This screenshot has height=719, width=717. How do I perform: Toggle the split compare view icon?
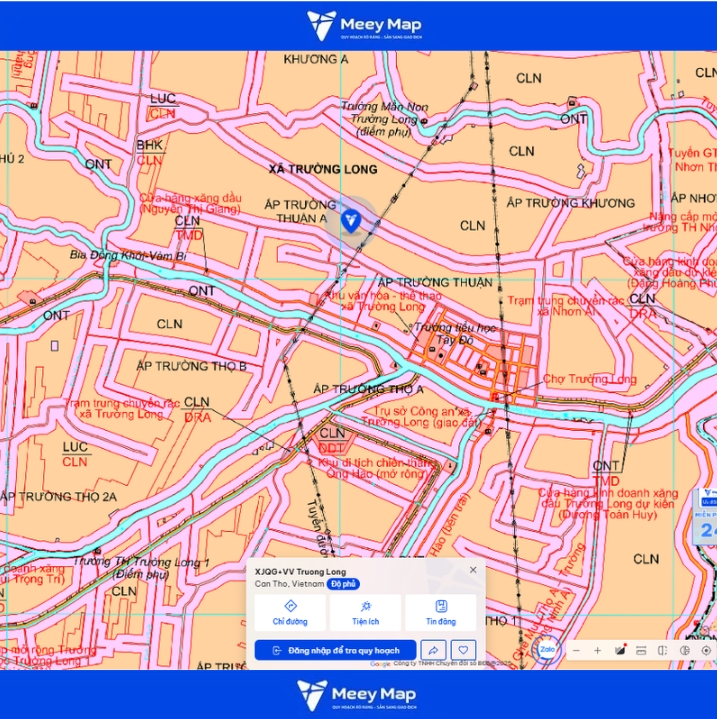(662, 651)
